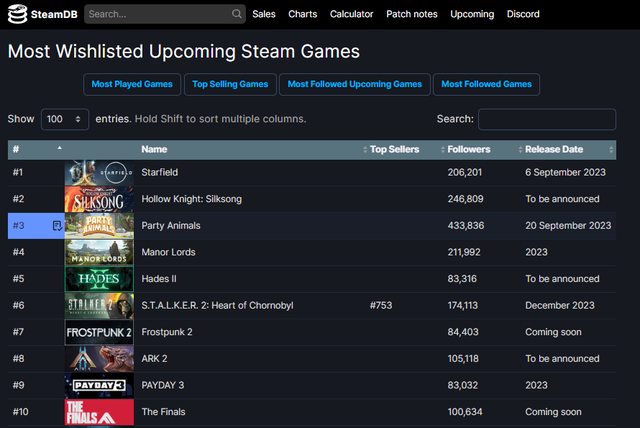The height and width of the screenshot is (428, 640).
Task: Click the Most Played Games button
Action: [132, 84]
